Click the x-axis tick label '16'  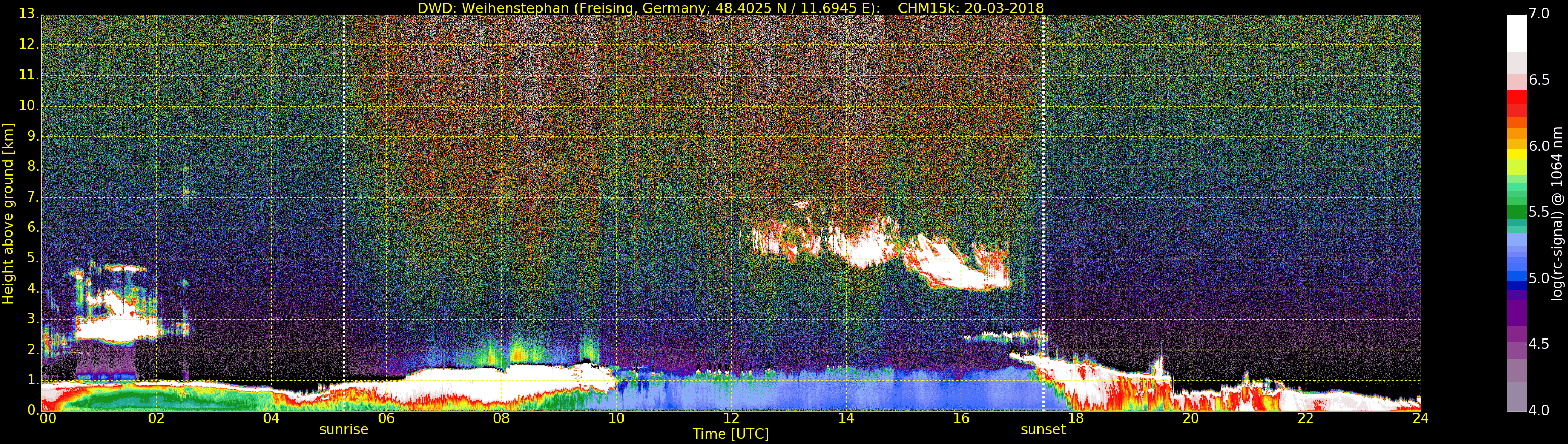(x=961, y=418)
